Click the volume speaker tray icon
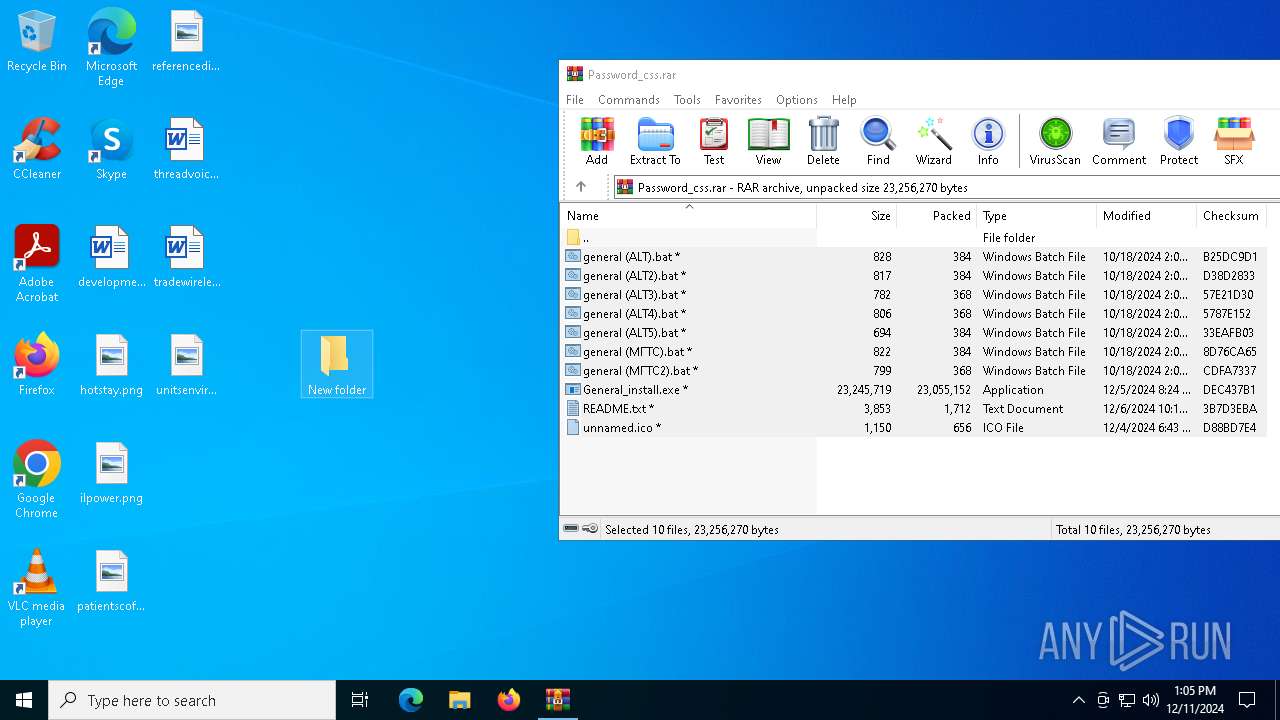The width and height of the screenshot is (1280, 720). [1151, 700]
